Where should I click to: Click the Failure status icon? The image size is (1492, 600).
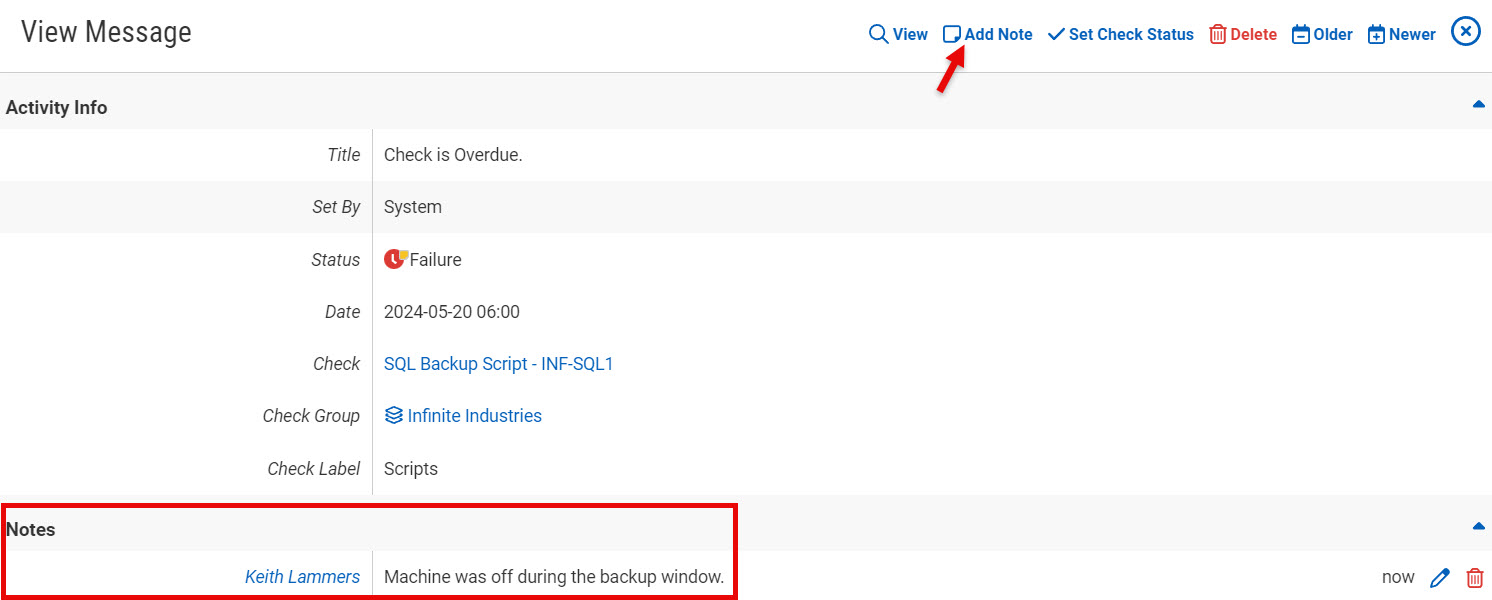click(395, 259)
